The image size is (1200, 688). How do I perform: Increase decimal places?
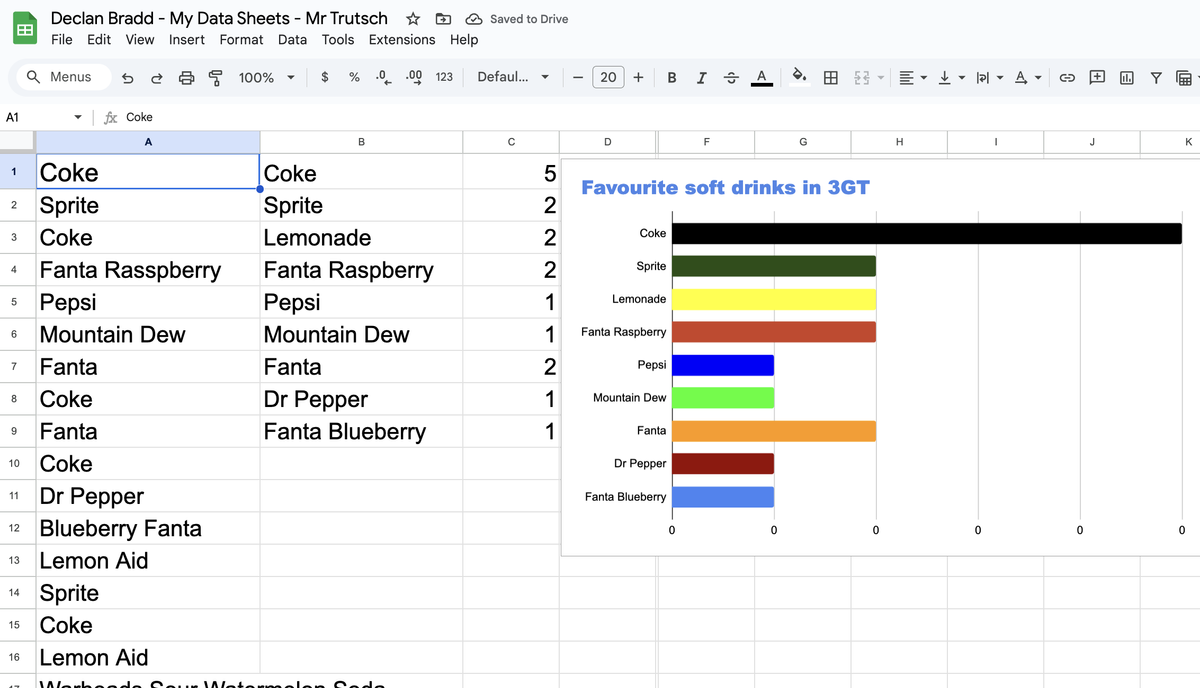click(x=415, y=77)
